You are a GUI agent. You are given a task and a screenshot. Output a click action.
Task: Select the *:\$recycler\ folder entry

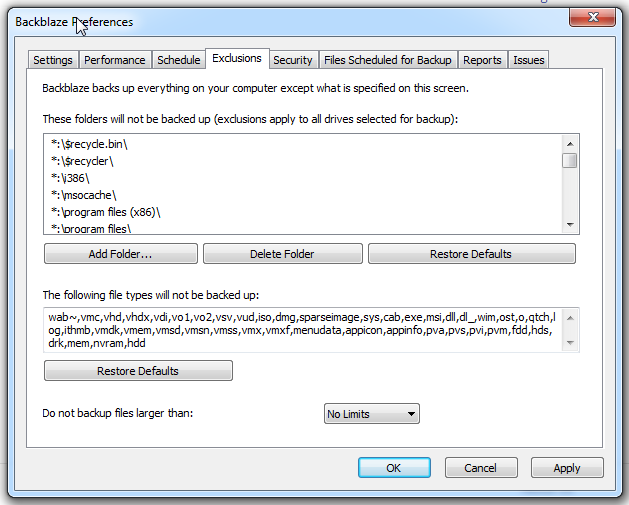pyautogui.click(x=303, y=161)
